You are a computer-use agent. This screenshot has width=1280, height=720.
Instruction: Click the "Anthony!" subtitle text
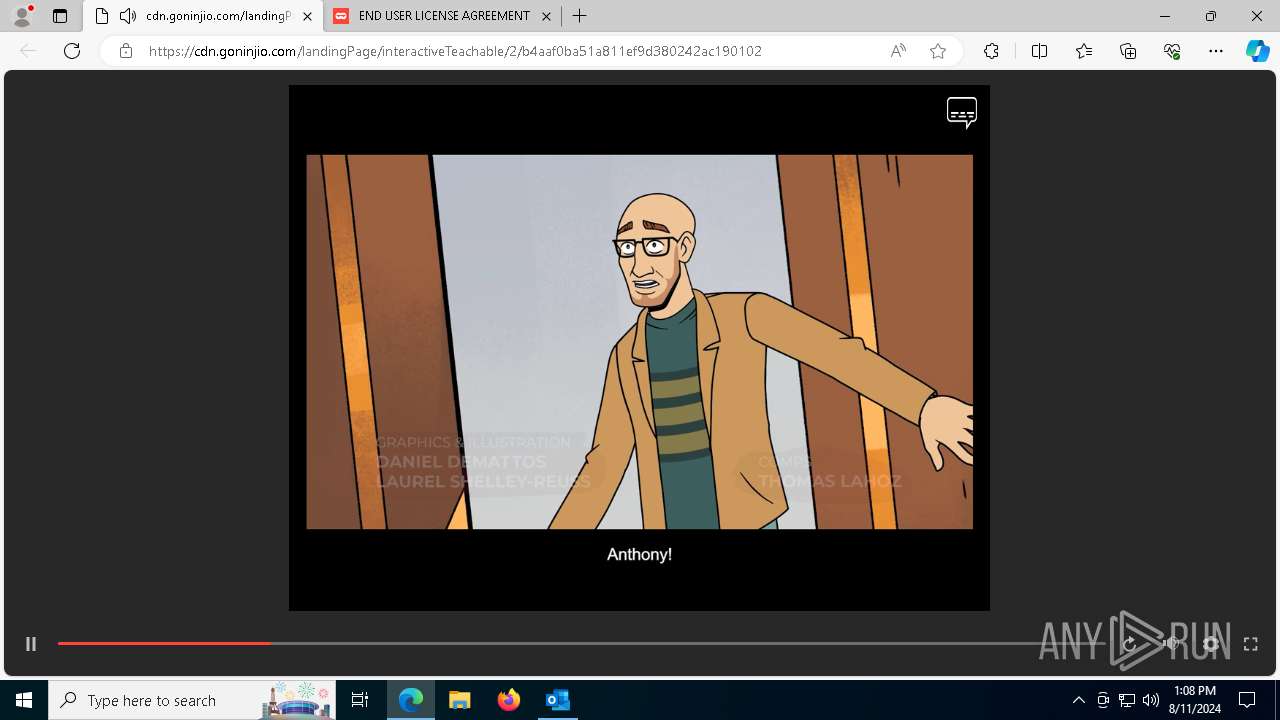coord(639,554)
